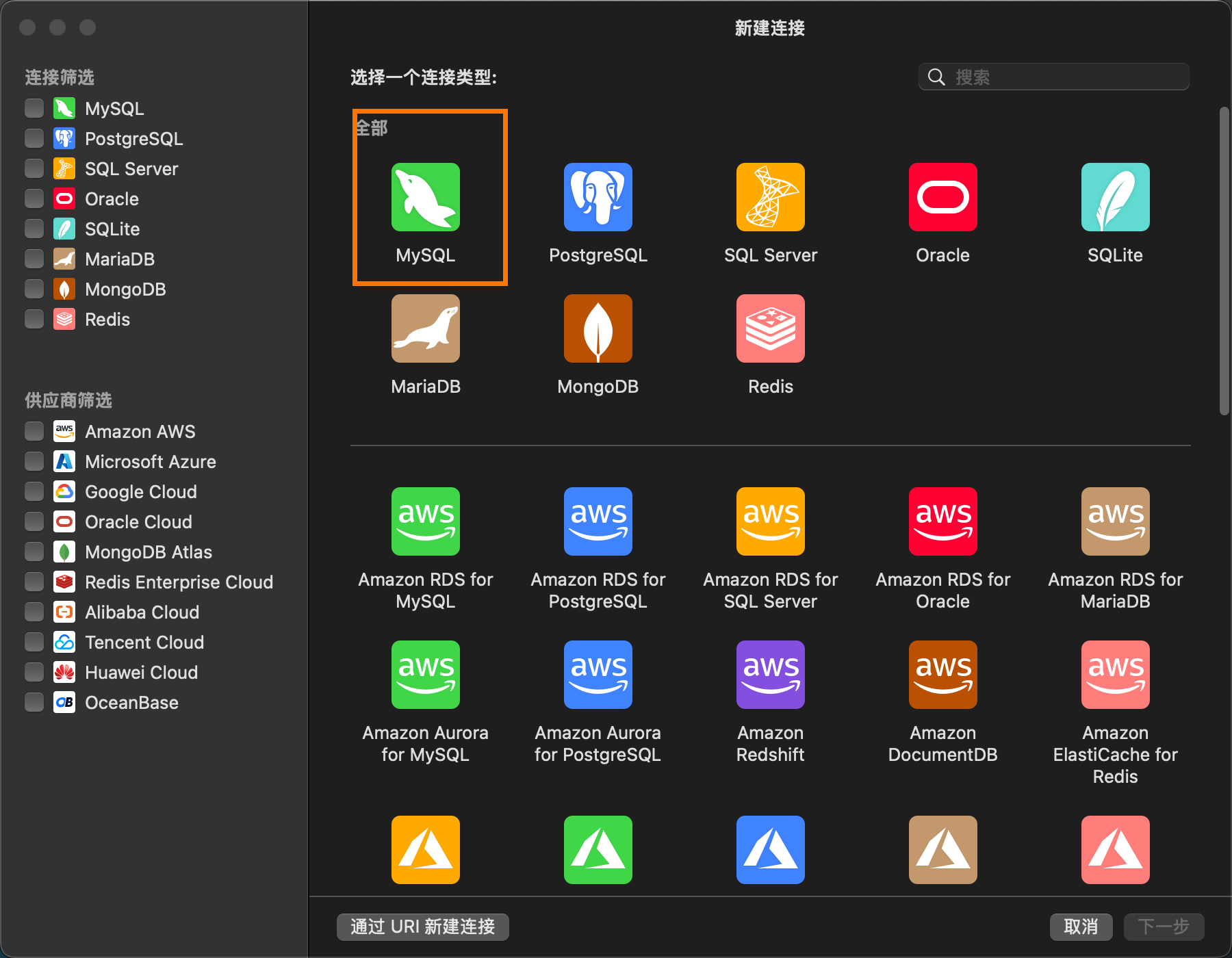
Task: Enable the Amazon AWS vendor filter
Action: 34,431
